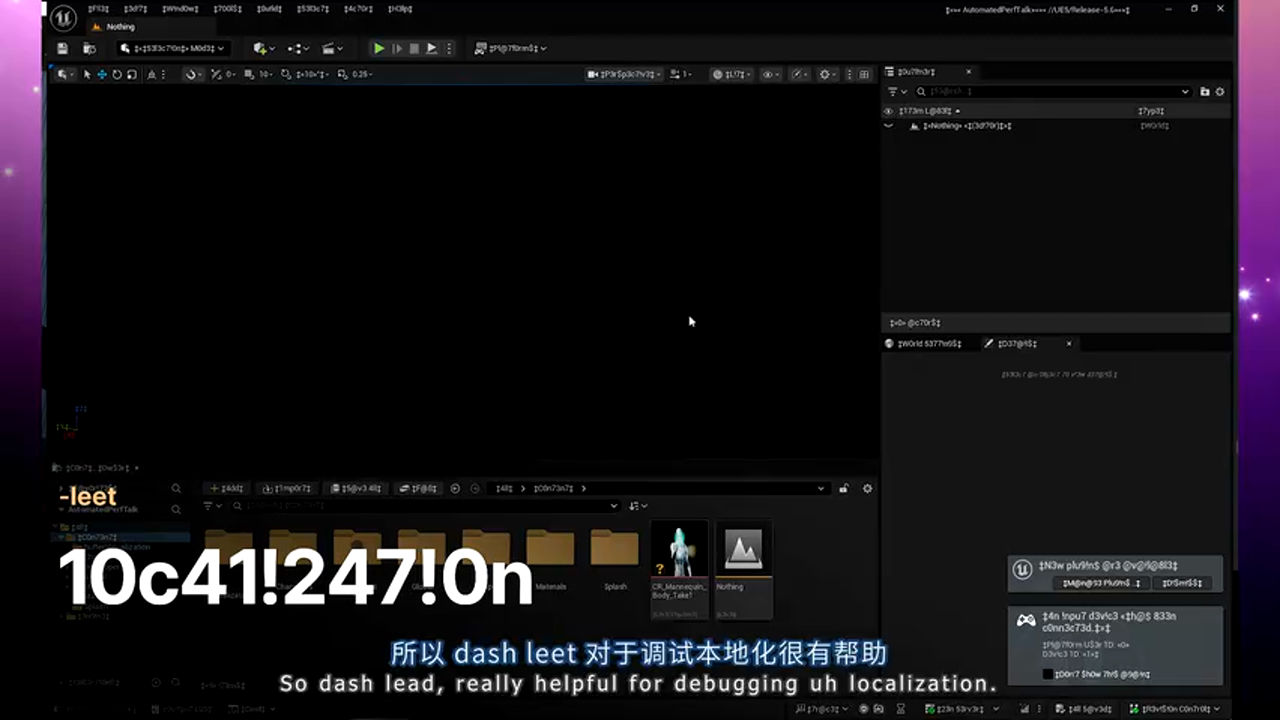Save the current level using the toolbar save icon
Image resolution: width=1280 pixels, height=720 pixels.
[x=62, y=48]
